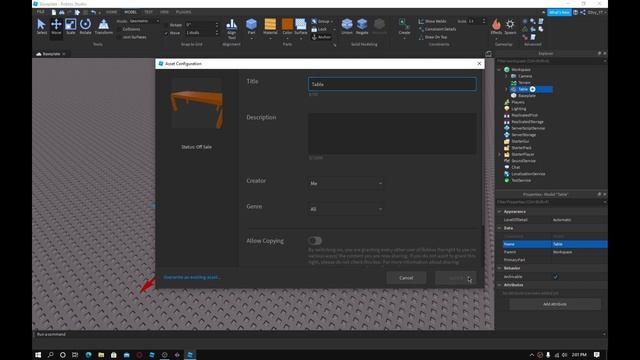640x360 pixels.
Task: Switch to the PLUGINS ribbon tab
Action: tap(183, 12)
